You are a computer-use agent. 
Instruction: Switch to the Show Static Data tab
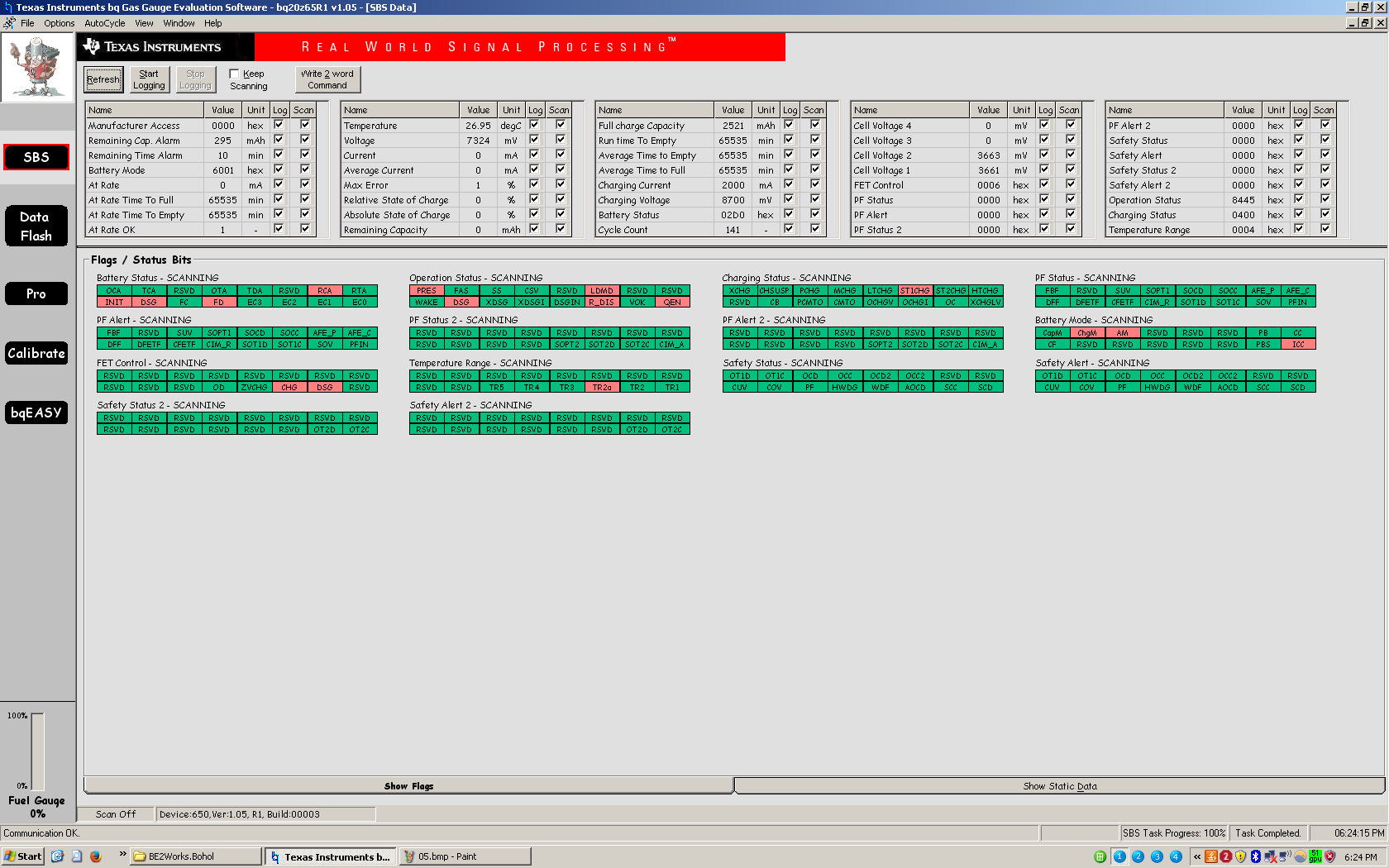coord(1060,786)
